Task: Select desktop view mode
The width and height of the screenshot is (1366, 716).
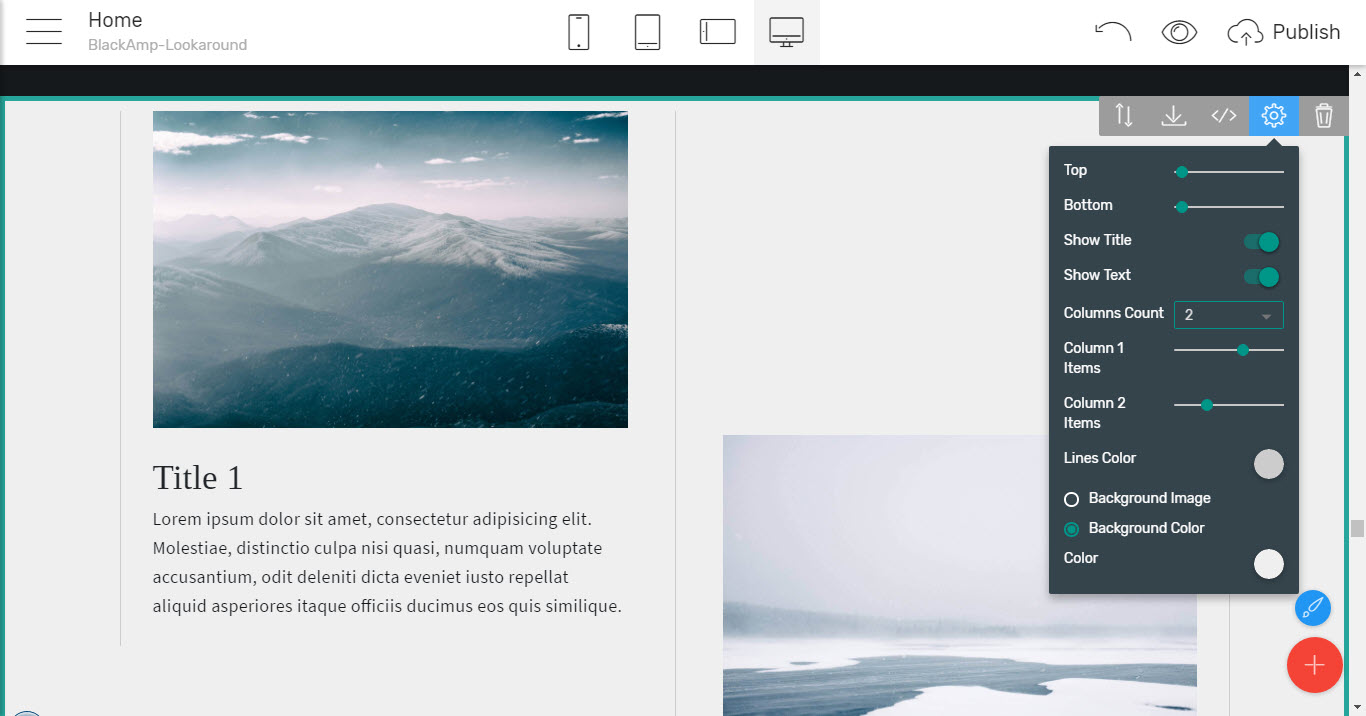Action: (786, 32)
